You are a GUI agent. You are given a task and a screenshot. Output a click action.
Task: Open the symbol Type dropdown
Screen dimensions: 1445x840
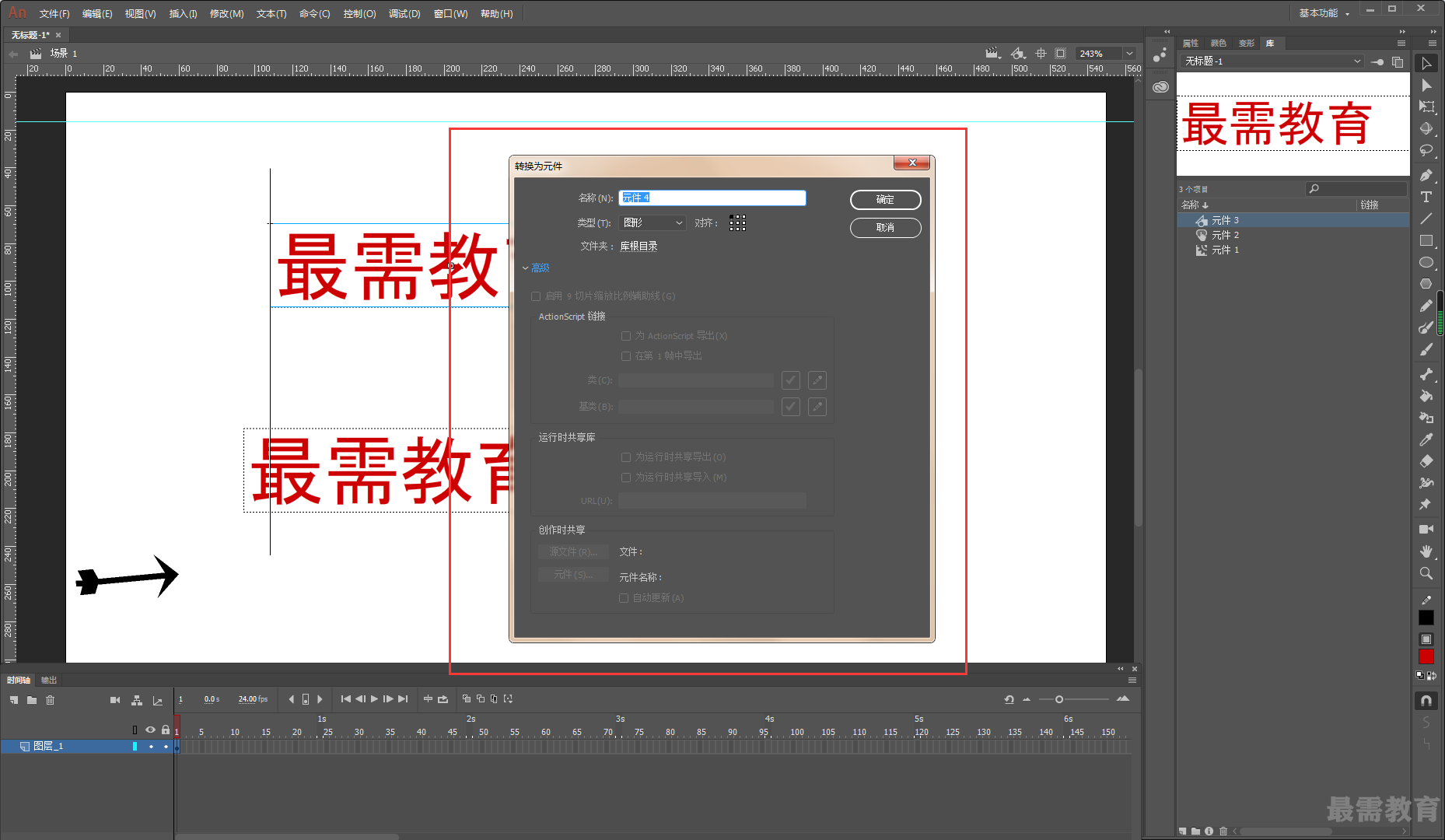653,223
